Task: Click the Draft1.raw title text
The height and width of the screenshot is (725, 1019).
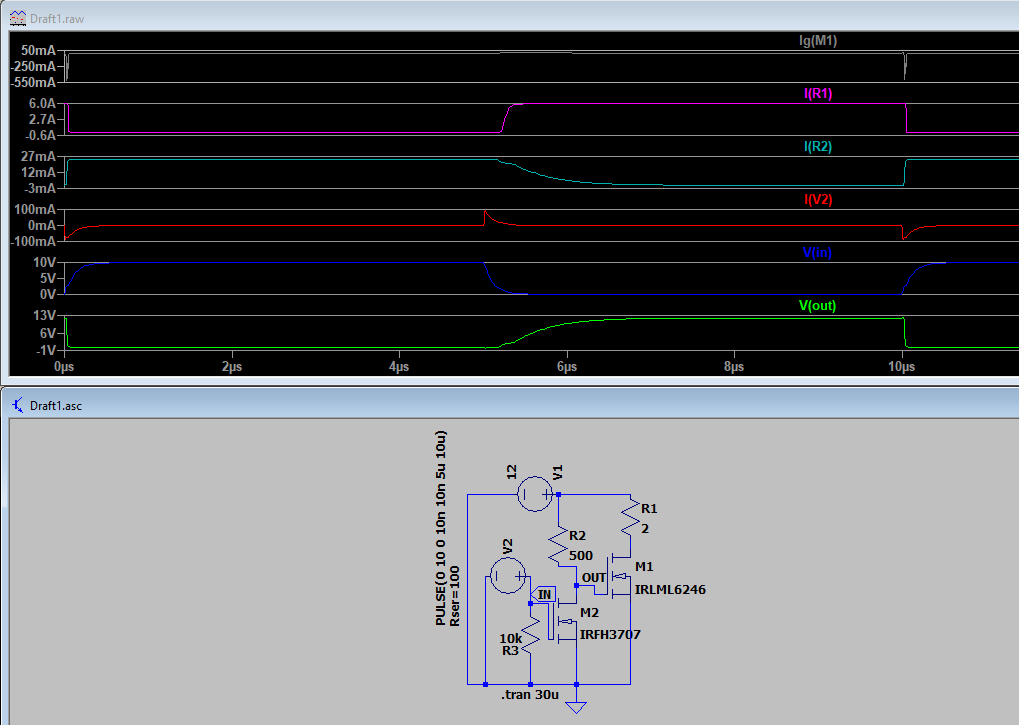Action: [57, 19]
